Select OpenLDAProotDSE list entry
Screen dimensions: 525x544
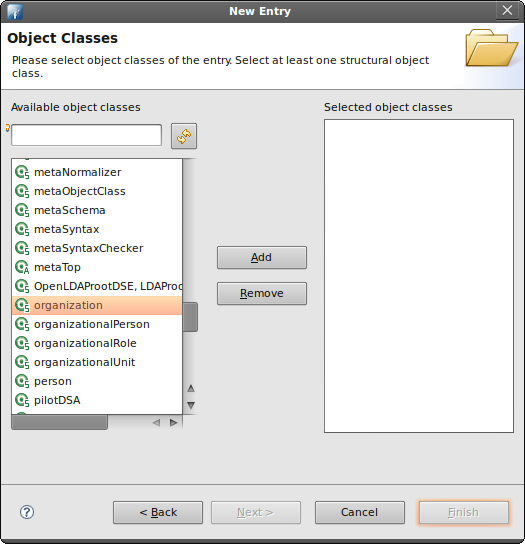click(x=97, y=286)
